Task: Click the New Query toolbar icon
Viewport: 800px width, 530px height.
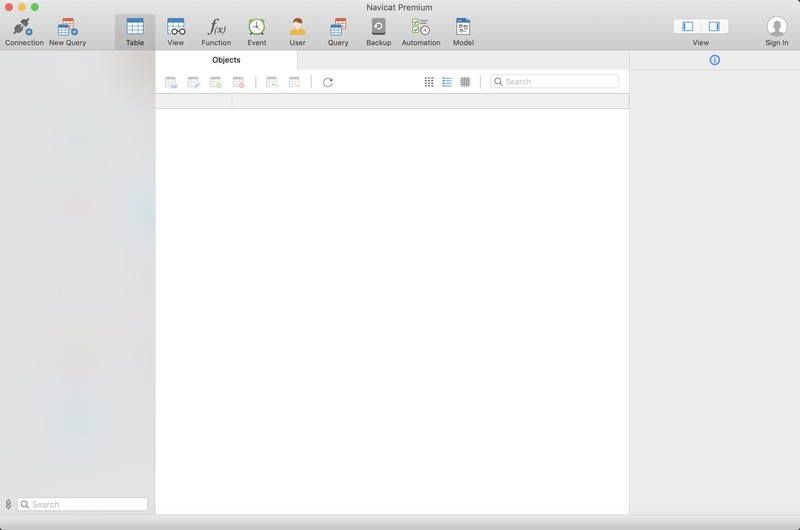Action: (x=67, y=32)
